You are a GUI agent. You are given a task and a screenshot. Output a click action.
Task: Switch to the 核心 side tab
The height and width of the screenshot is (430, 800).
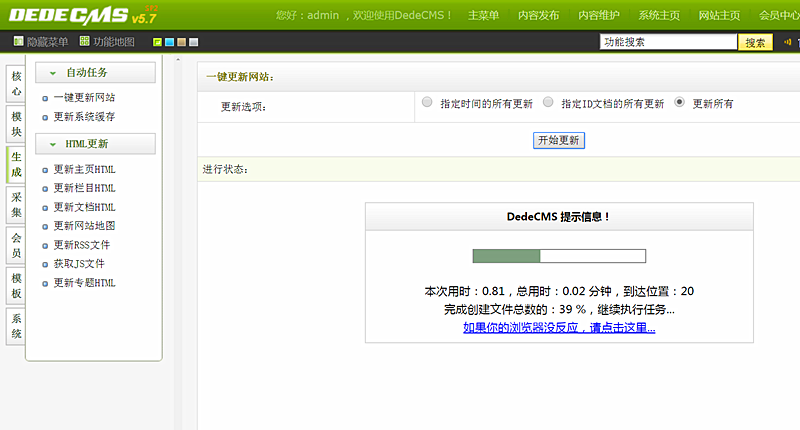click(x=16, y=84)
